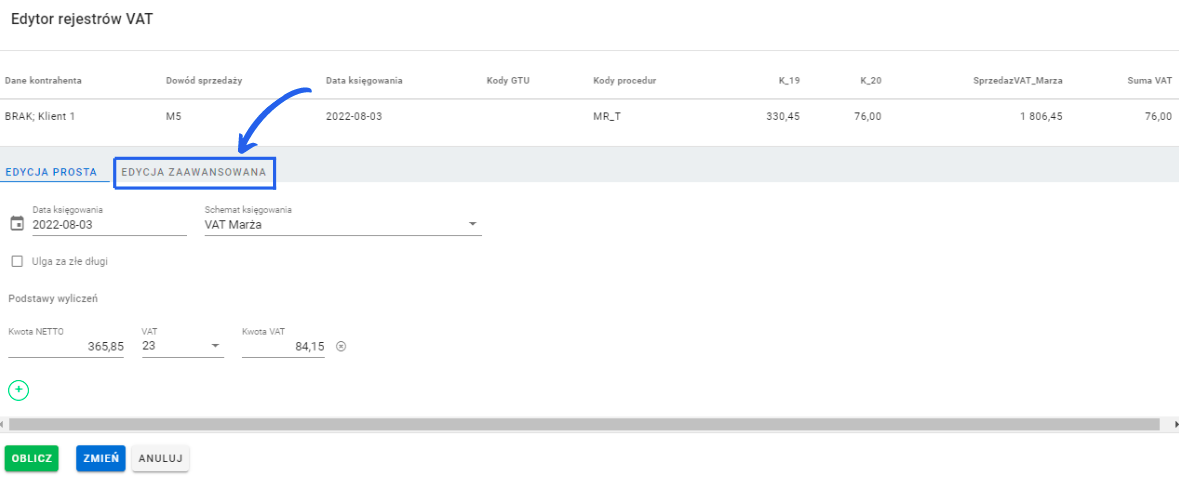Click the left arrow of the horizontal scrollbar
The height and width of the screenshot is (489, 1179).
point(4,424)
